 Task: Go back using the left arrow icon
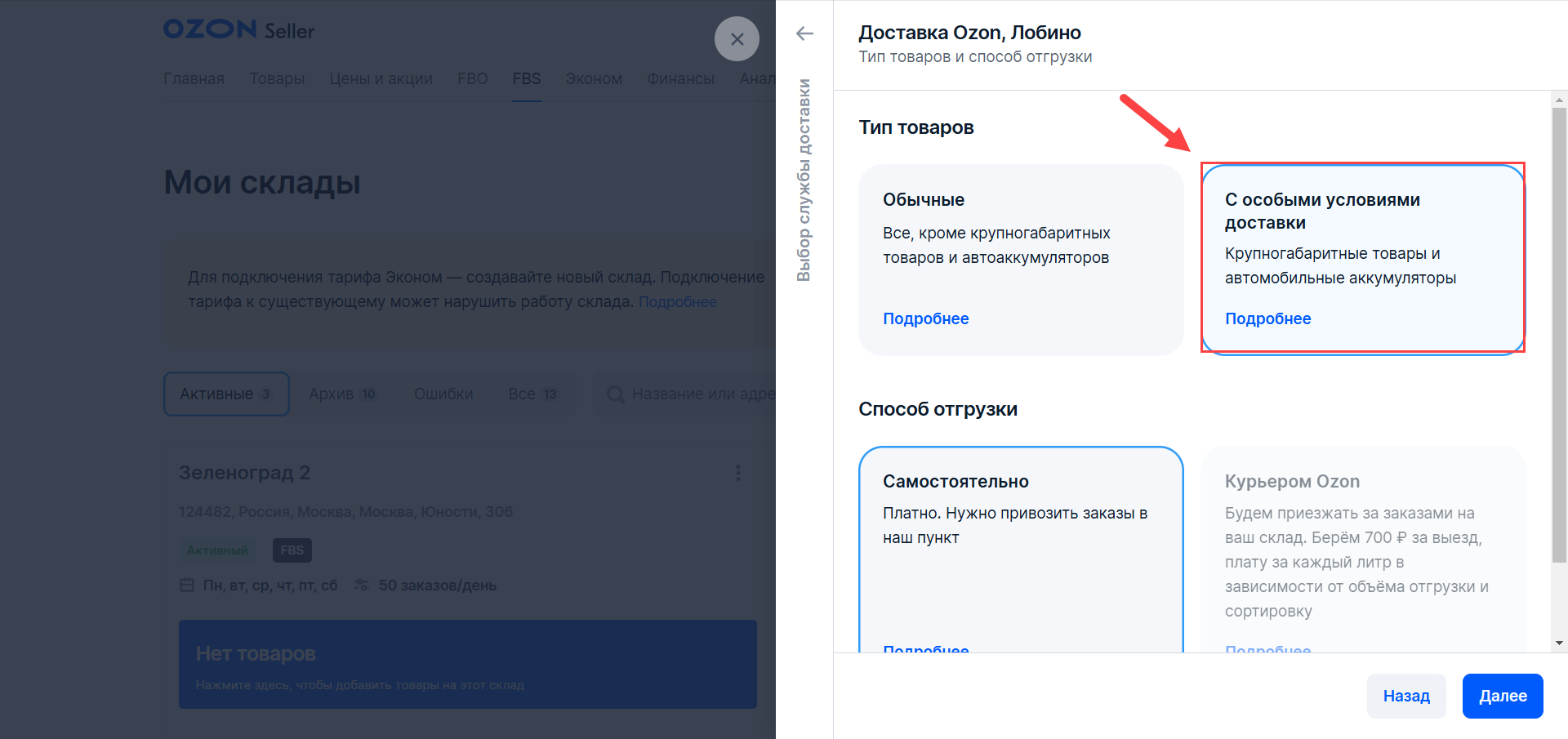click(x=804, y=33)
